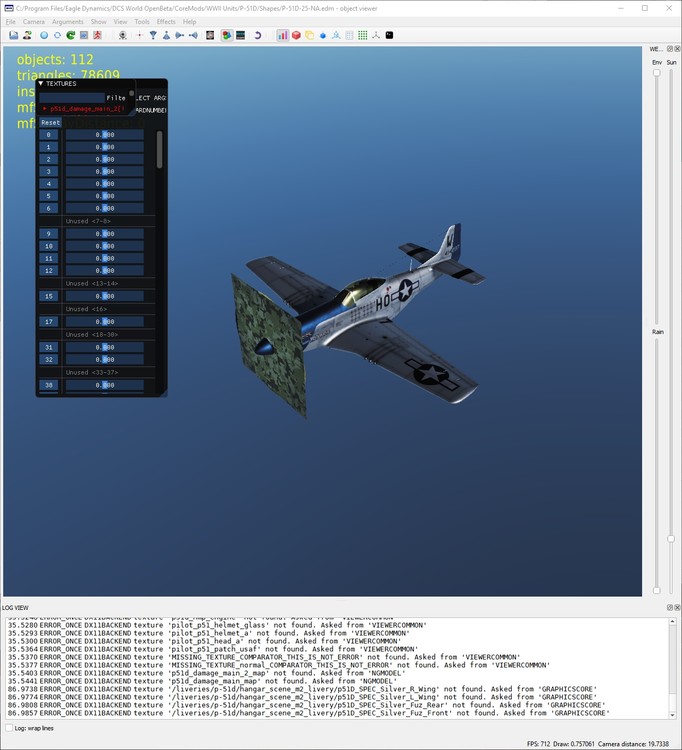Click the blue picture square toolbar icon

pos(84,35)
